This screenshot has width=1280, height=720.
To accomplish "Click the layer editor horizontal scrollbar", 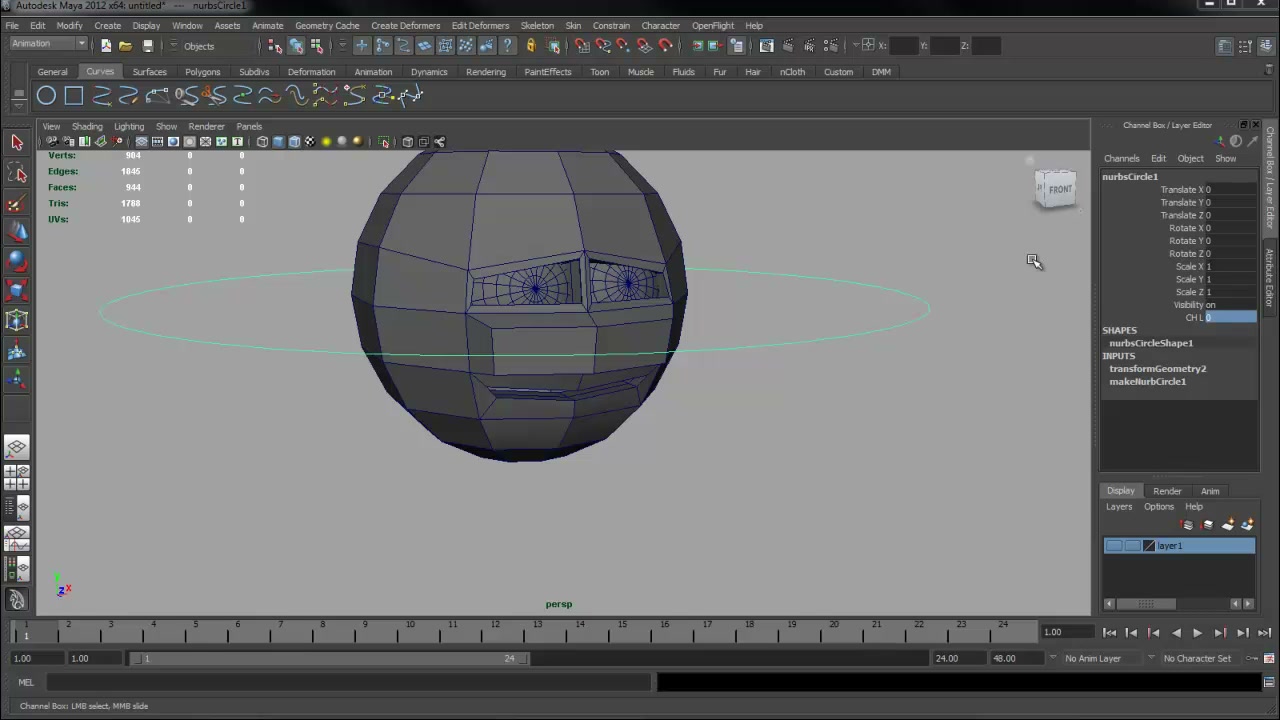I will click(x=1145, y=604).
